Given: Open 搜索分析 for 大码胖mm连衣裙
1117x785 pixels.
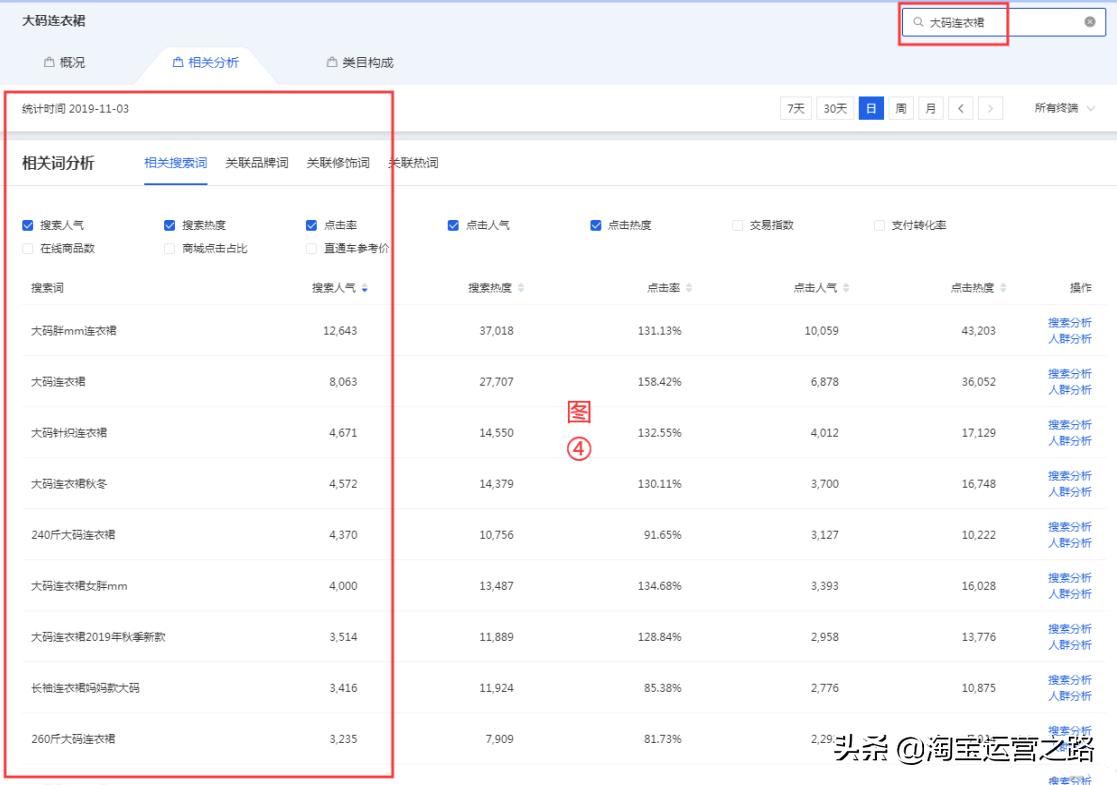Looking at the screenshot, I should (1071, 322).
